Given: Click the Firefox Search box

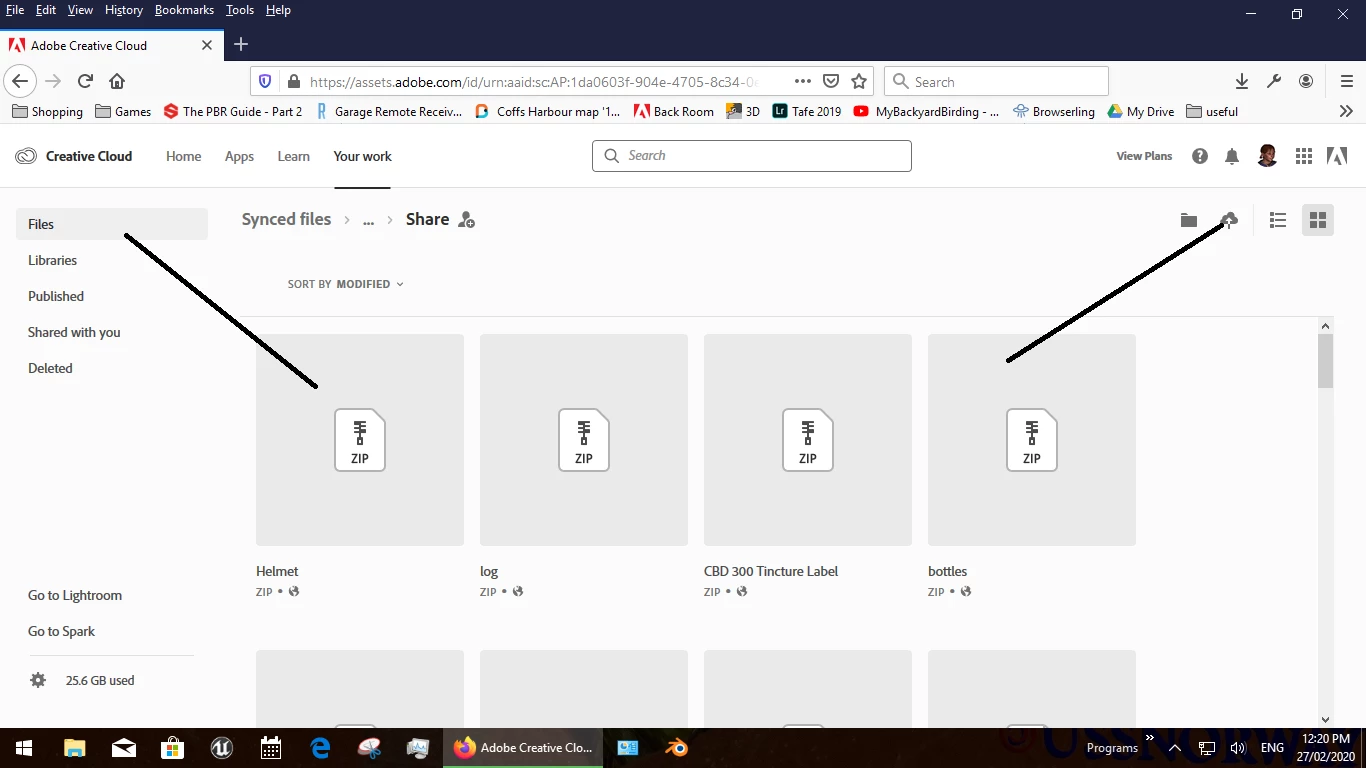Looking at the screenshot, I should 996,81.
